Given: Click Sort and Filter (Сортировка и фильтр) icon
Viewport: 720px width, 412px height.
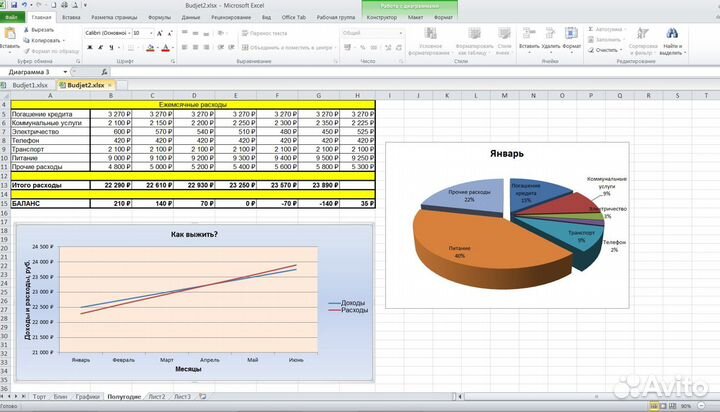Looking at the screenshot, I should pos(643,34).
